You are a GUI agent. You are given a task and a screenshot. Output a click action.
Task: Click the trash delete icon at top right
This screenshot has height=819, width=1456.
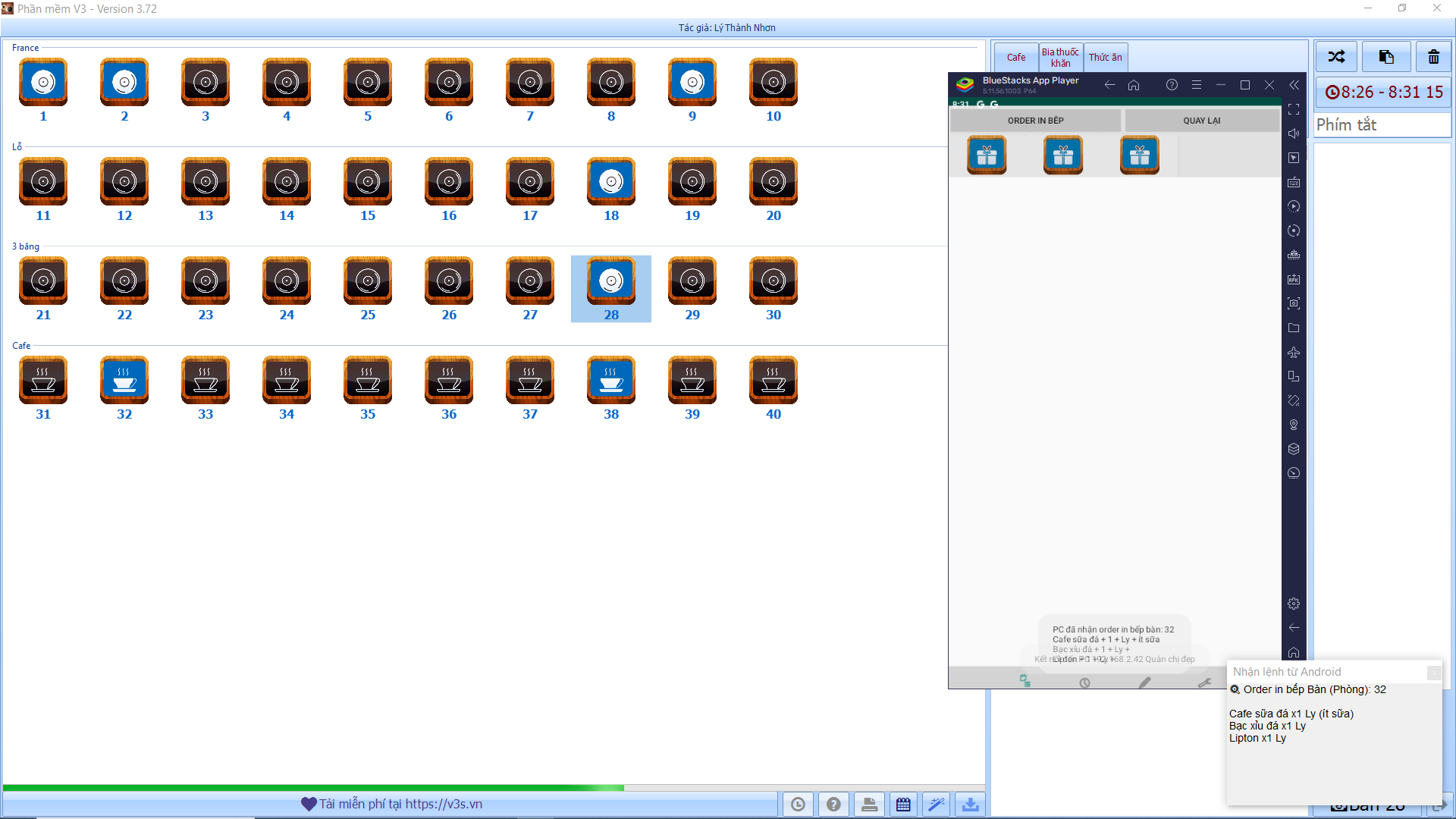click(x=1433, y=56)
